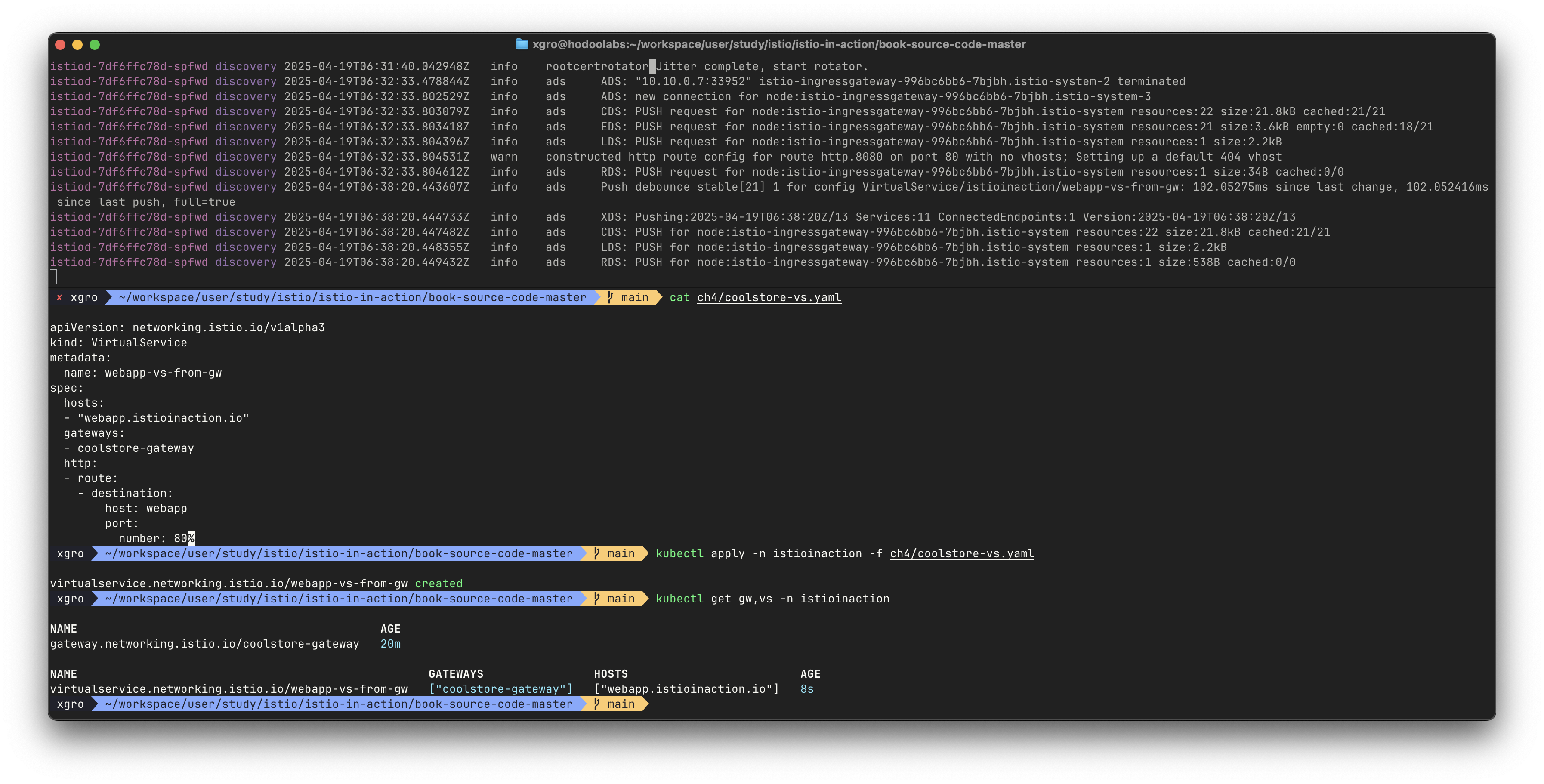The image size is (1544, 784).
Task: Click the '["coolstore-gateway"]' gateways cell
Action: [500, 689]
